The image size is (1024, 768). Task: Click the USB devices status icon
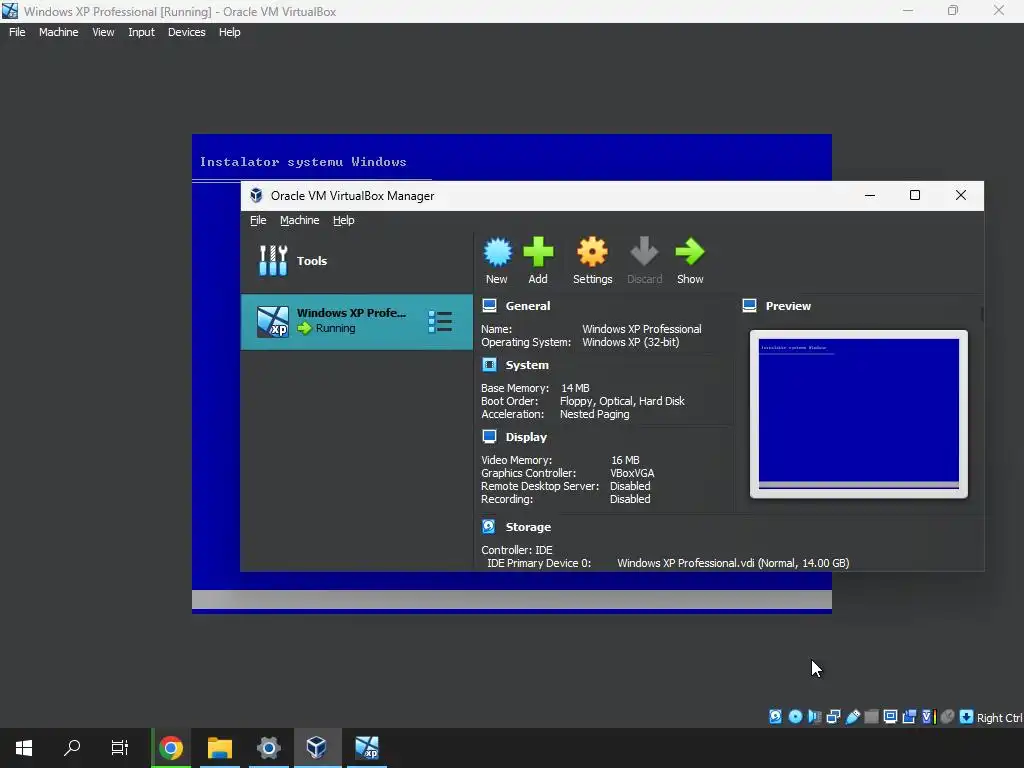852,716
